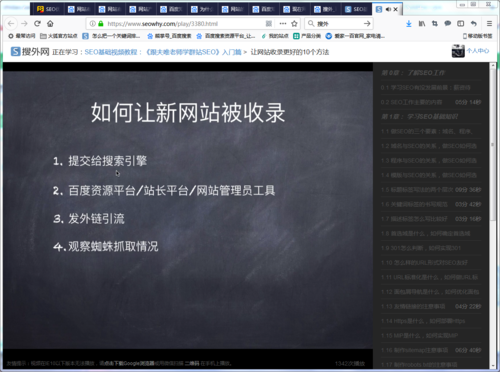Open lesson 1.5 lasting 09分36秒
500x372 pixels.
(431, 190)
